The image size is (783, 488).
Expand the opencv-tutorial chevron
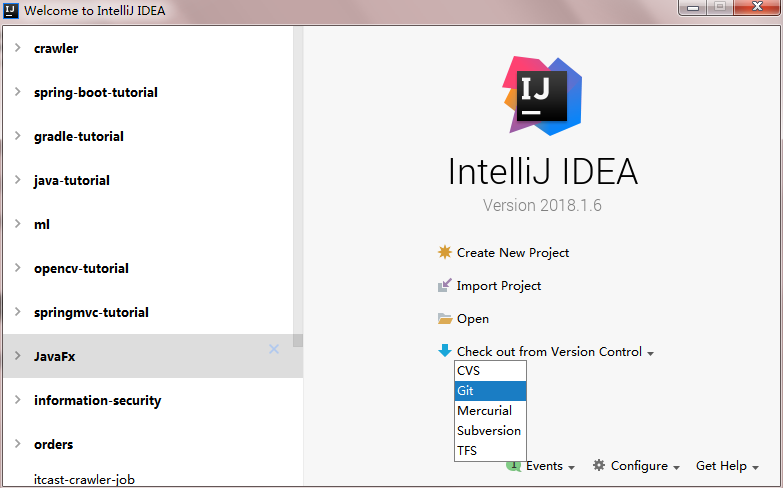click(x=17, y=268)
